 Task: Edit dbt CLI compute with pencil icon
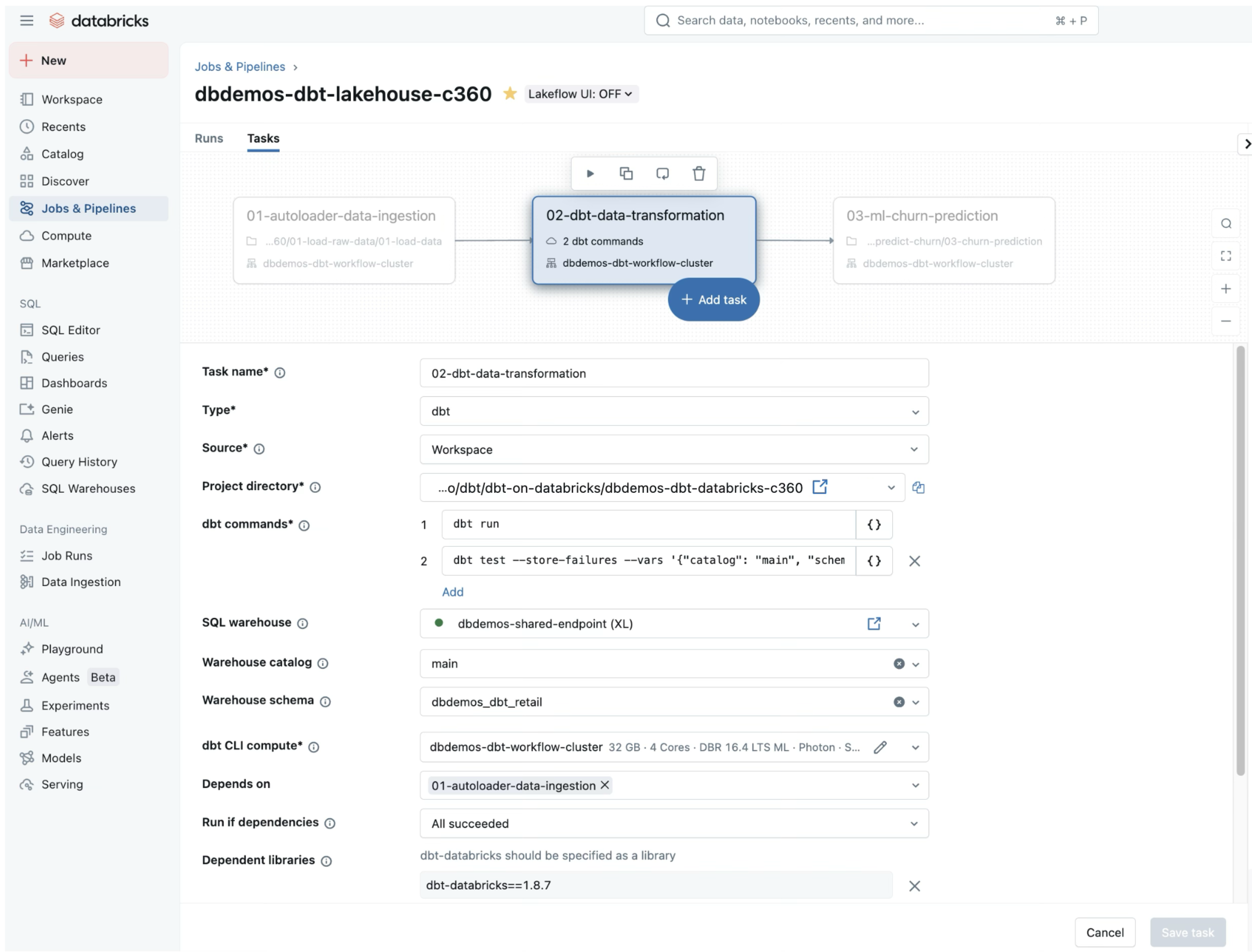pyautogui.click(x=880, y=747)
